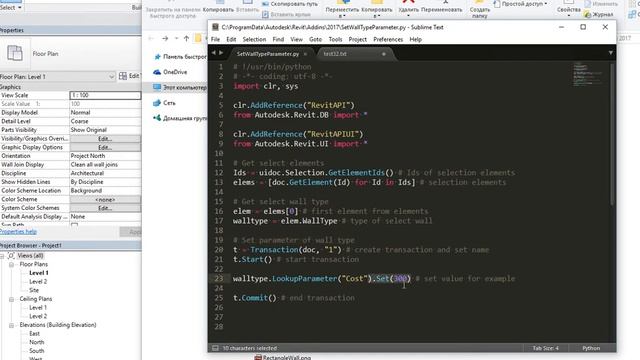This screenshot has height=360, width=640.
Task: Click Explorer back arrow
Action: pyautogui.click(x=151, y=38)
